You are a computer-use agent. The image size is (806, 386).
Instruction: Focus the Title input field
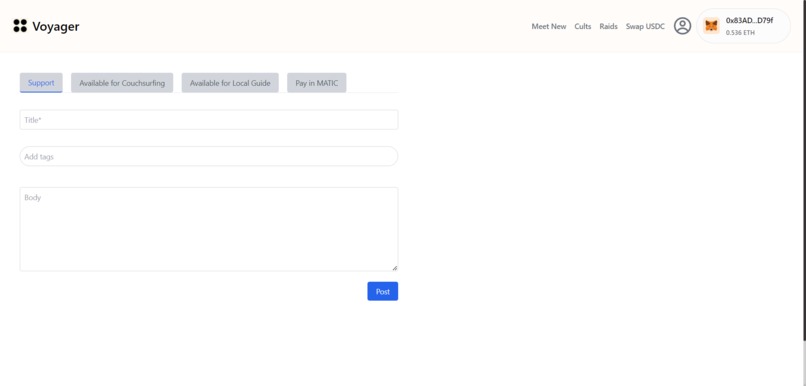(x=209, y=120)
